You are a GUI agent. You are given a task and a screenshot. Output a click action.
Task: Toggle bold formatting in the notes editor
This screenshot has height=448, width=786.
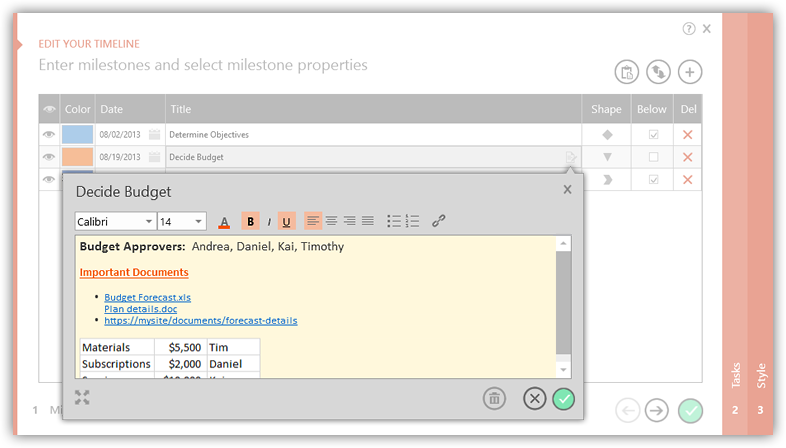pos(251,222)
